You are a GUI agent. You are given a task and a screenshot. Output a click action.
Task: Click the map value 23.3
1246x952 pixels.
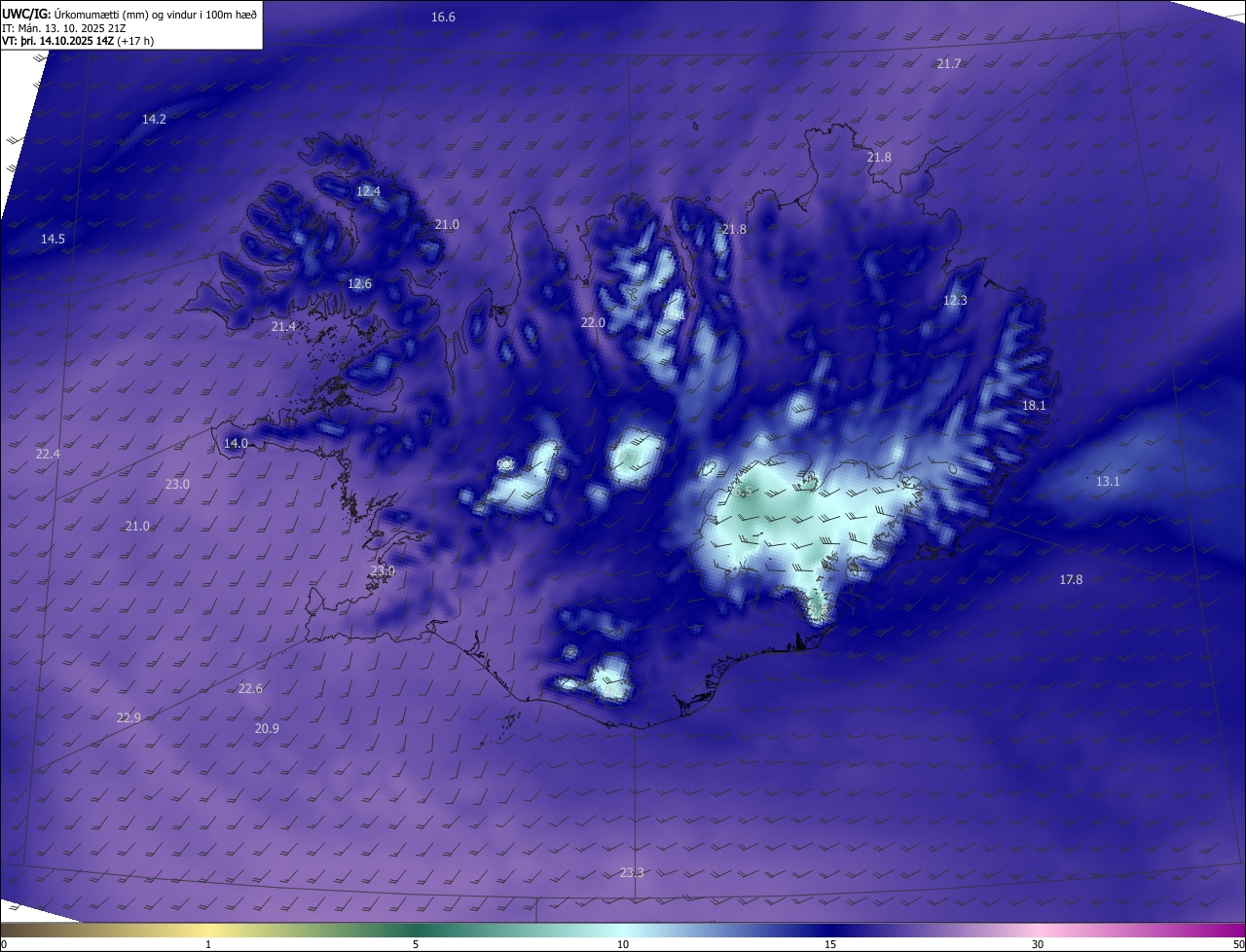click(x=632, y=873)
